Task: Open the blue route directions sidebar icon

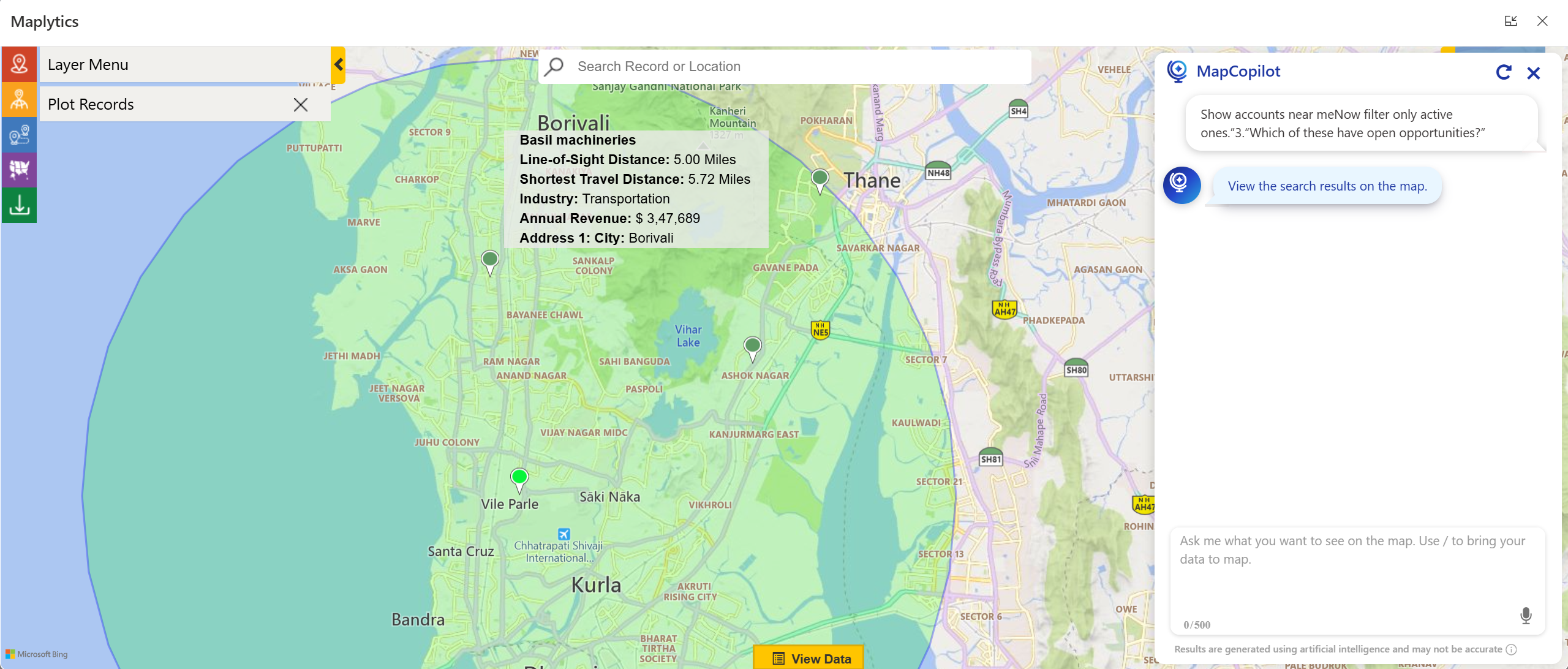Action: tap(19, 135)
